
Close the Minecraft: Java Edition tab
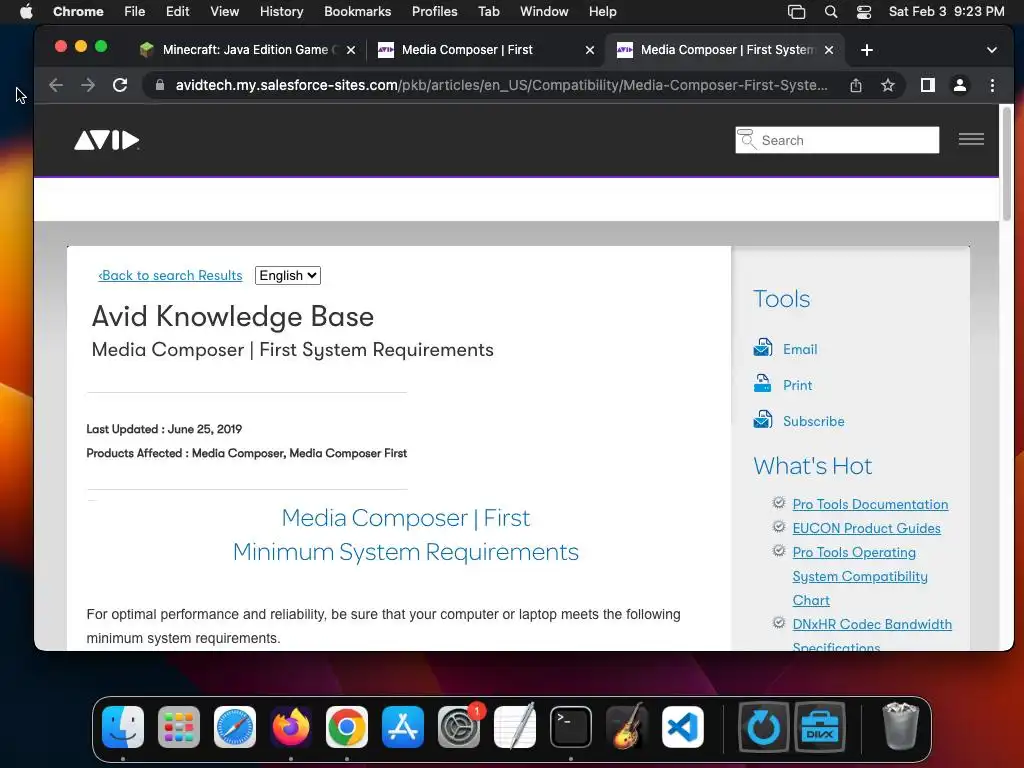pyautogui.click(x=351, y=50)
